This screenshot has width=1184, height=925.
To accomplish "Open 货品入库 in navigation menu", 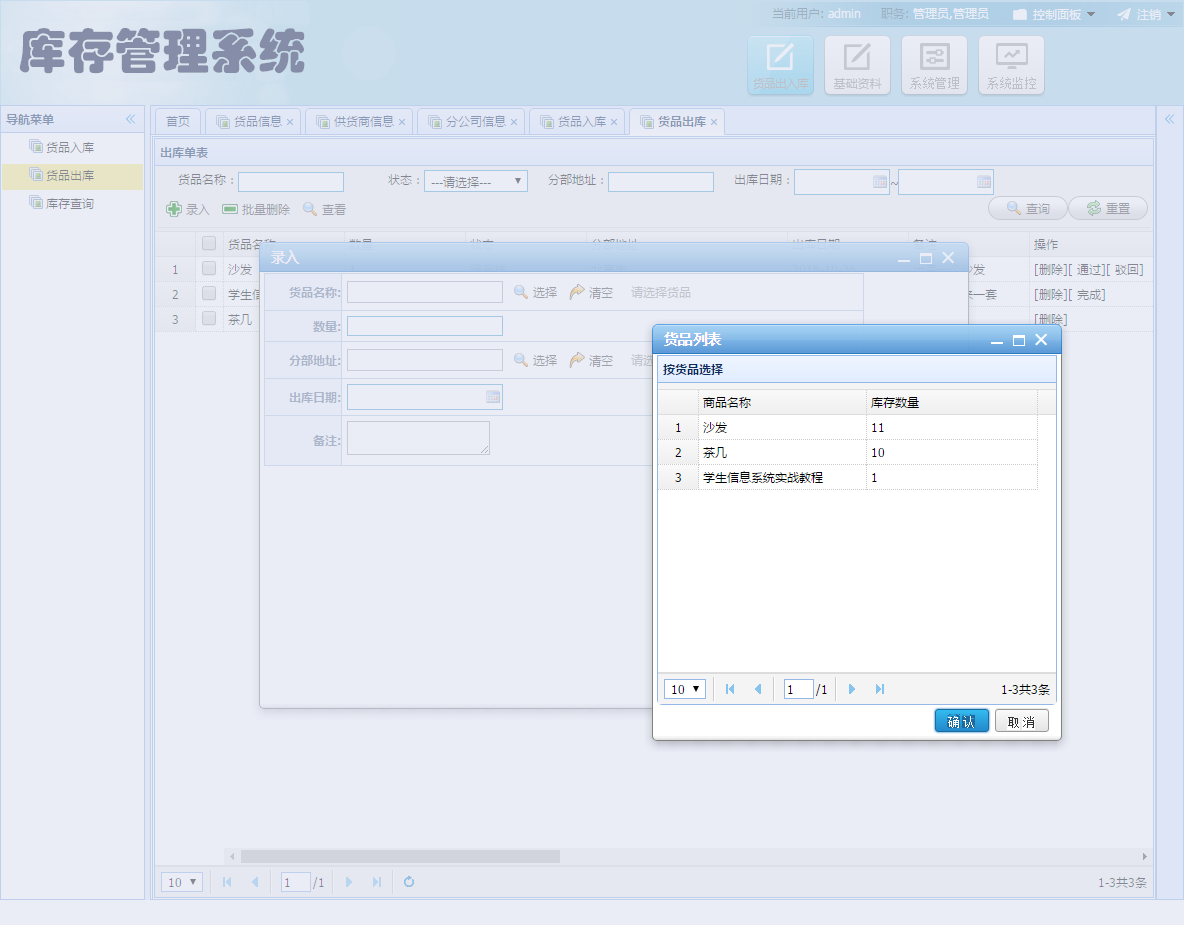I will [70, 147].
